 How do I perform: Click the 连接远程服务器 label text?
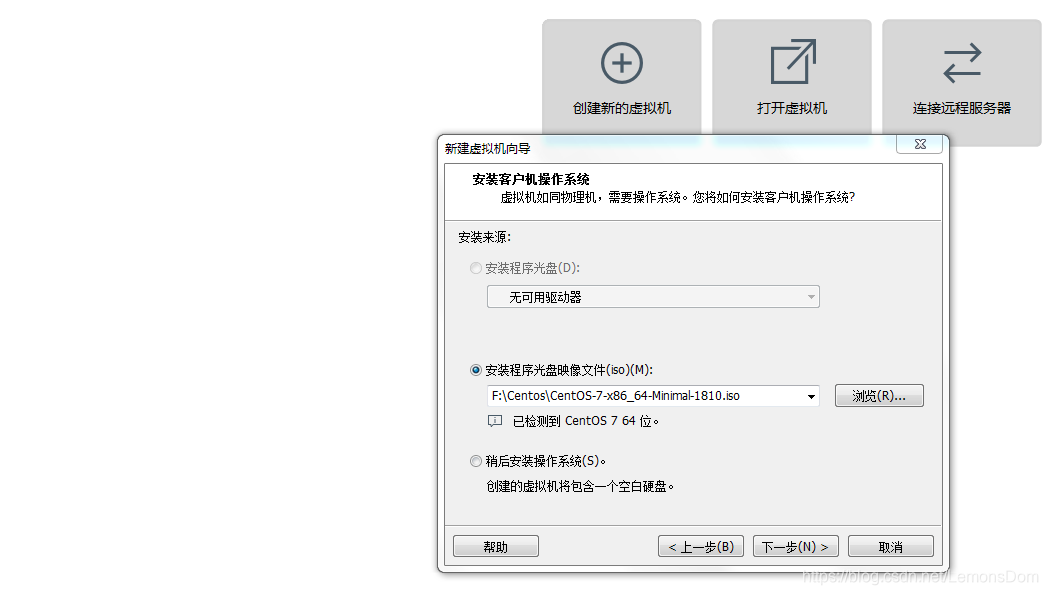962,108
